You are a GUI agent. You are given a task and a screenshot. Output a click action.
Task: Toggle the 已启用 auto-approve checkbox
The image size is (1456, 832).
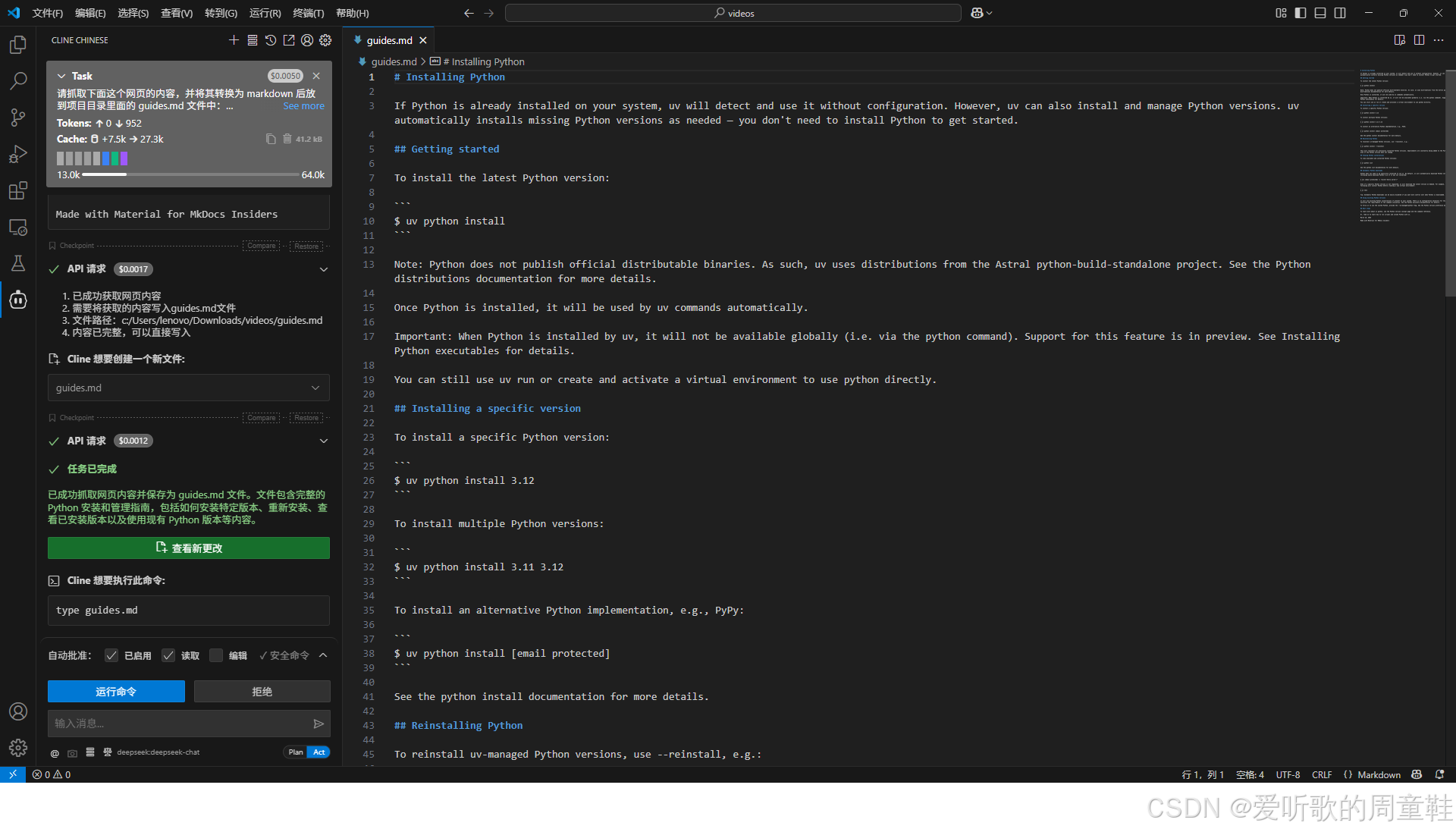(111, 655)
